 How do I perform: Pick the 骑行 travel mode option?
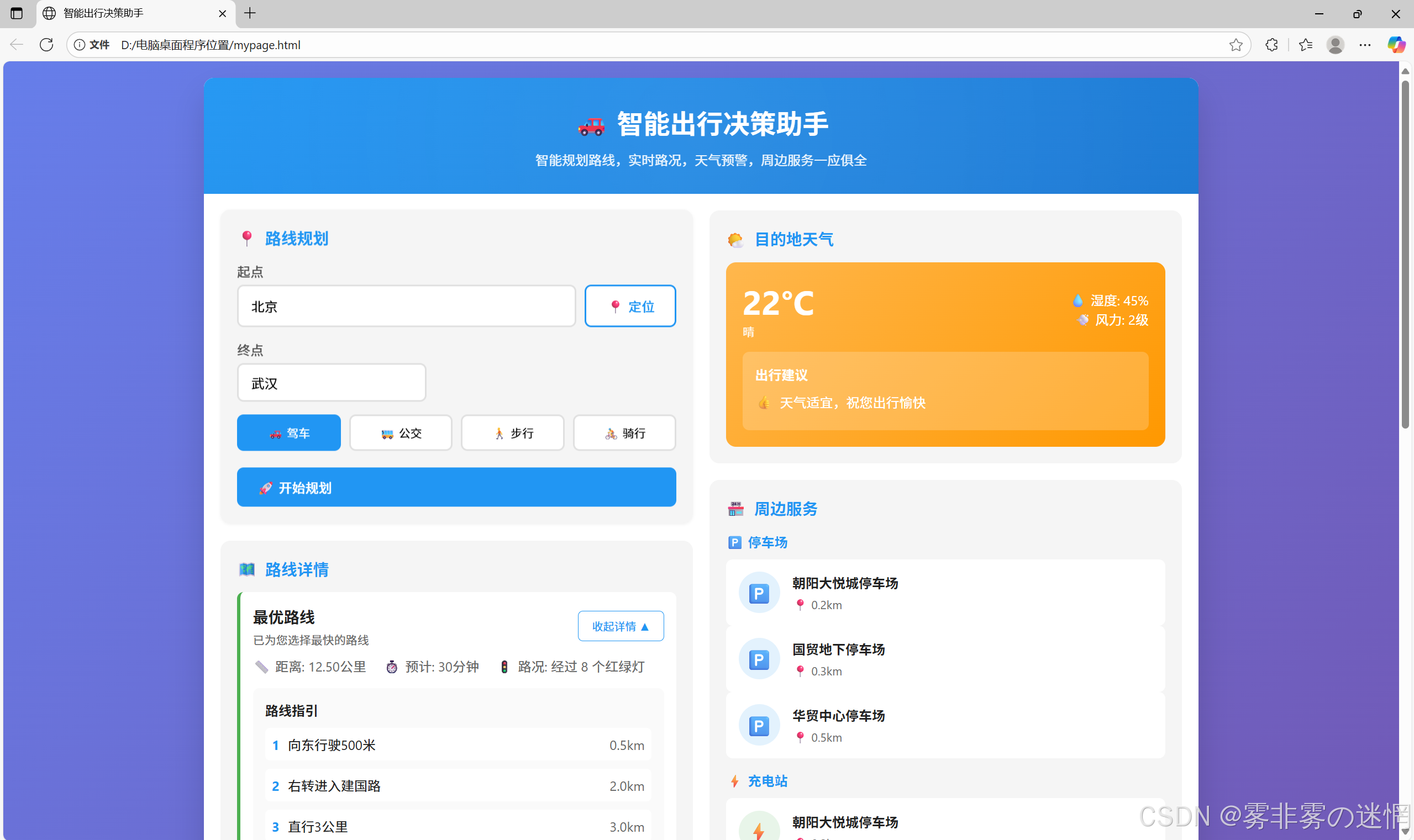(624, 433)
